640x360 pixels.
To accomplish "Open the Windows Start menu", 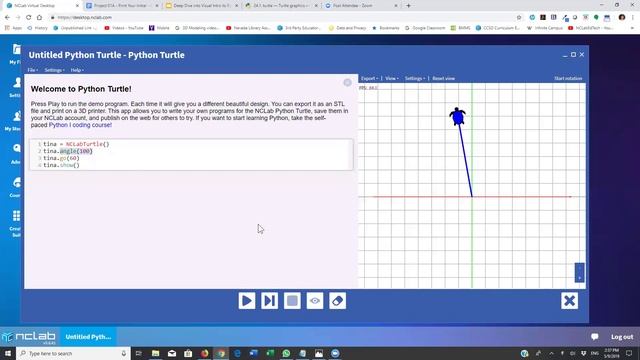I will 7,353.
